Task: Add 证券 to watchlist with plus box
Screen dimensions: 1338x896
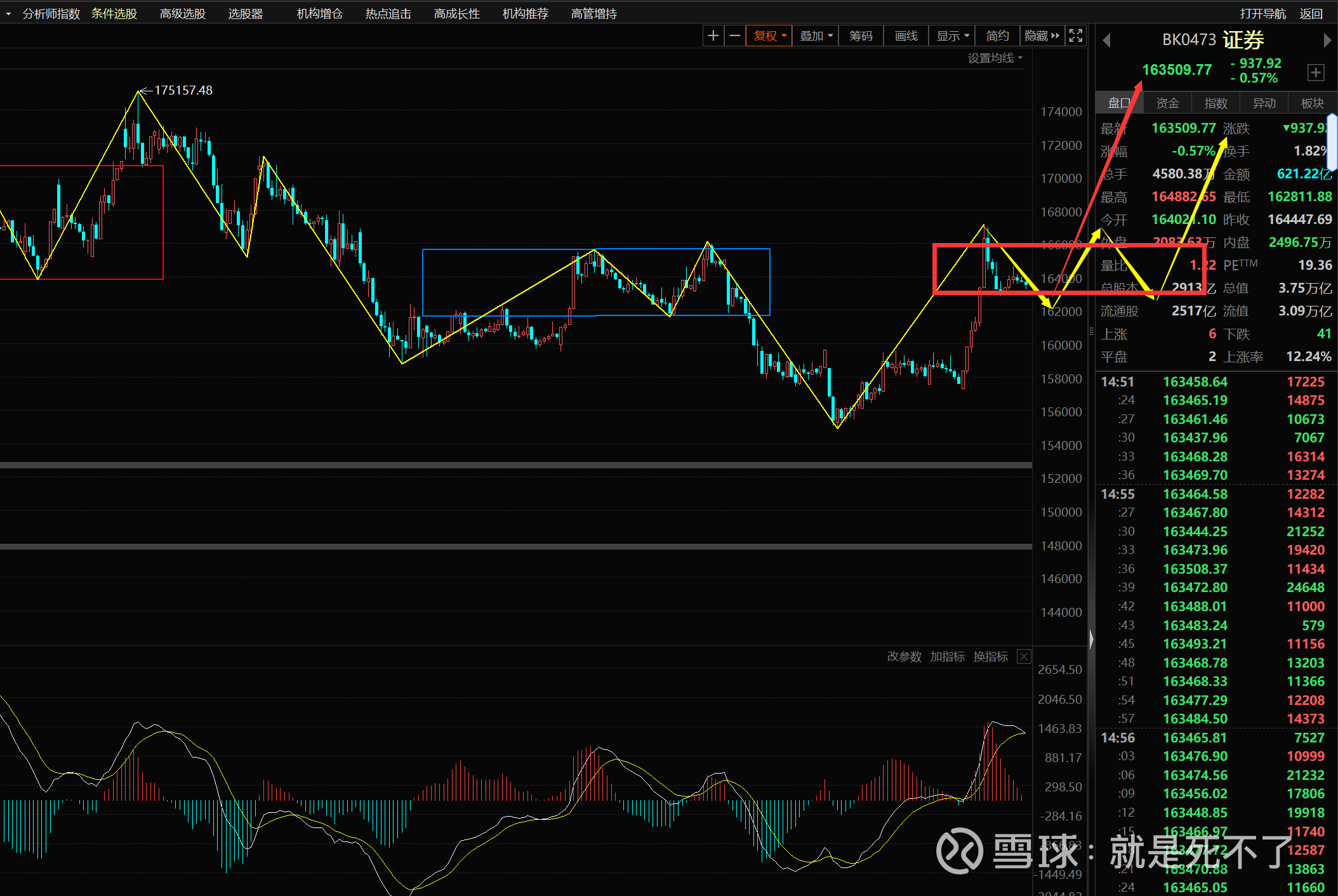Action: (1316, 72)
